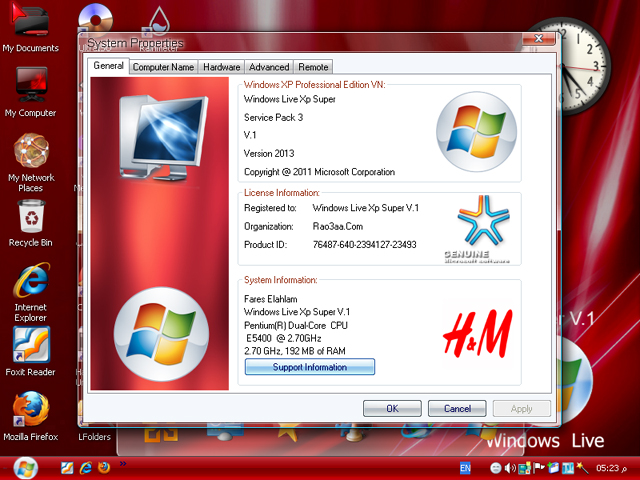Open the Foxit Reader desktop shortcut
The image size is (640, 480).
[31, 351]
